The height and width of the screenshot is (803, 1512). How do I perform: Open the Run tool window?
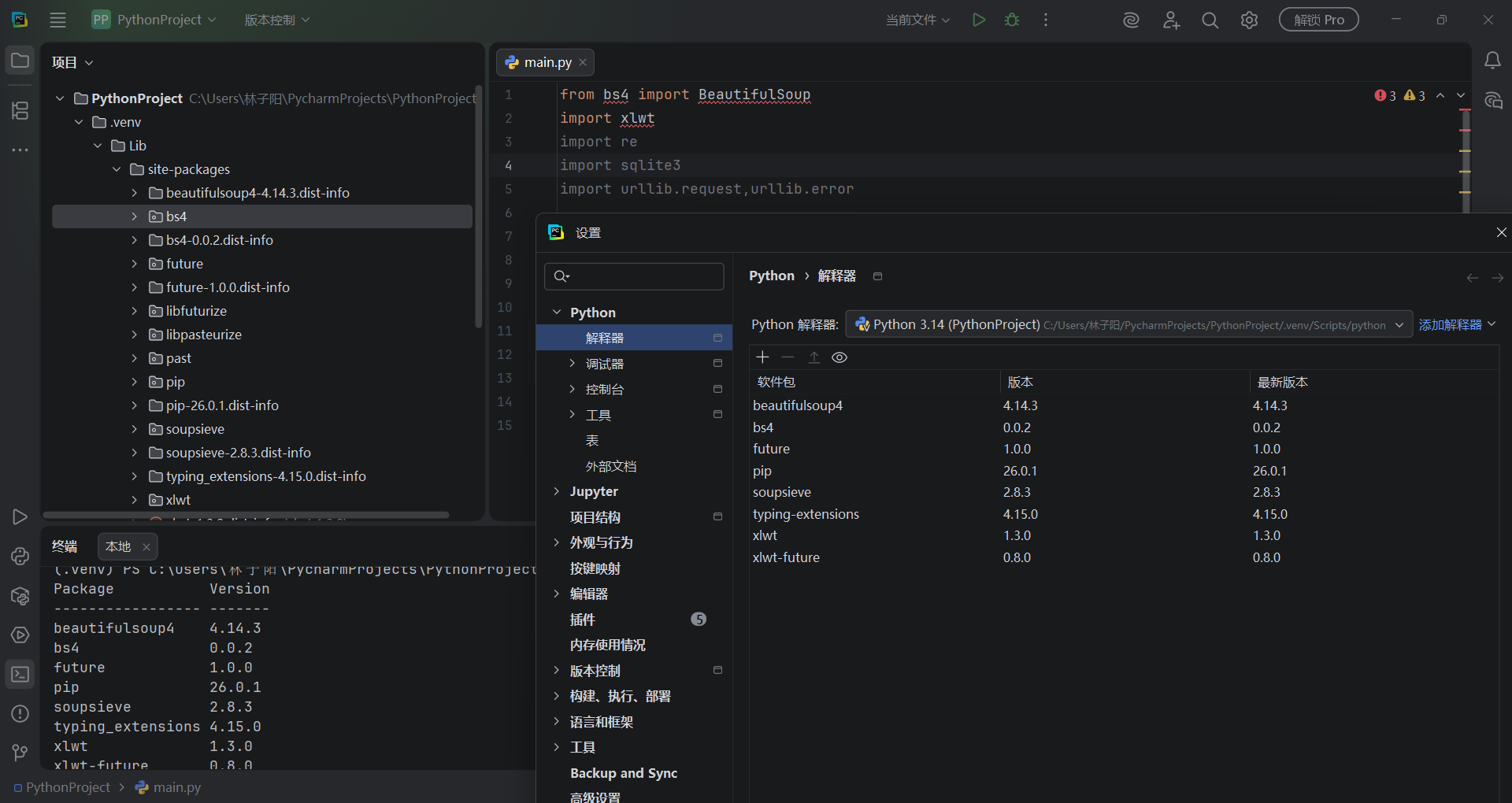20,516
